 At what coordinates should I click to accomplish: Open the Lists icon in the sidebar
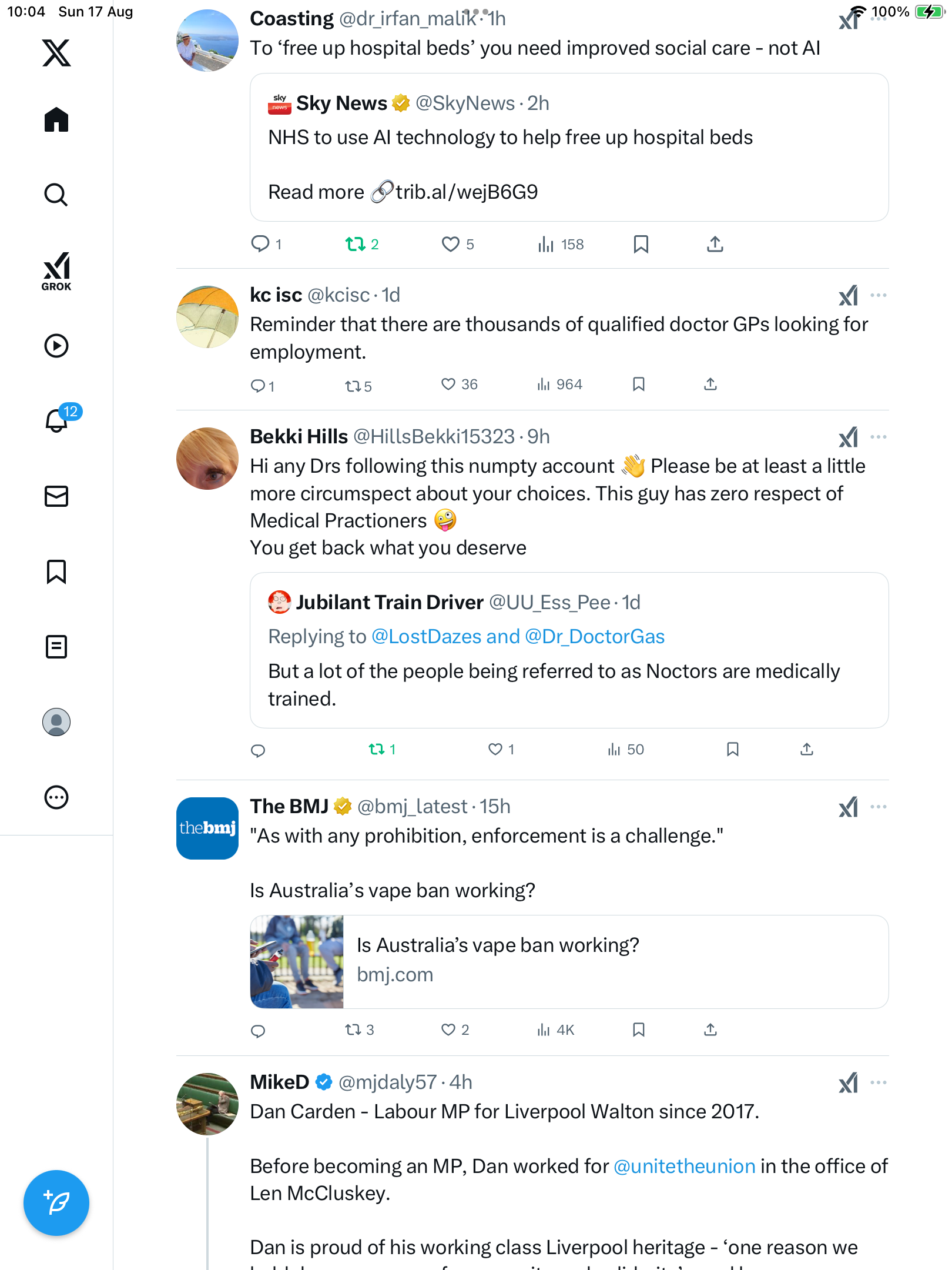(x=56, y=647)
